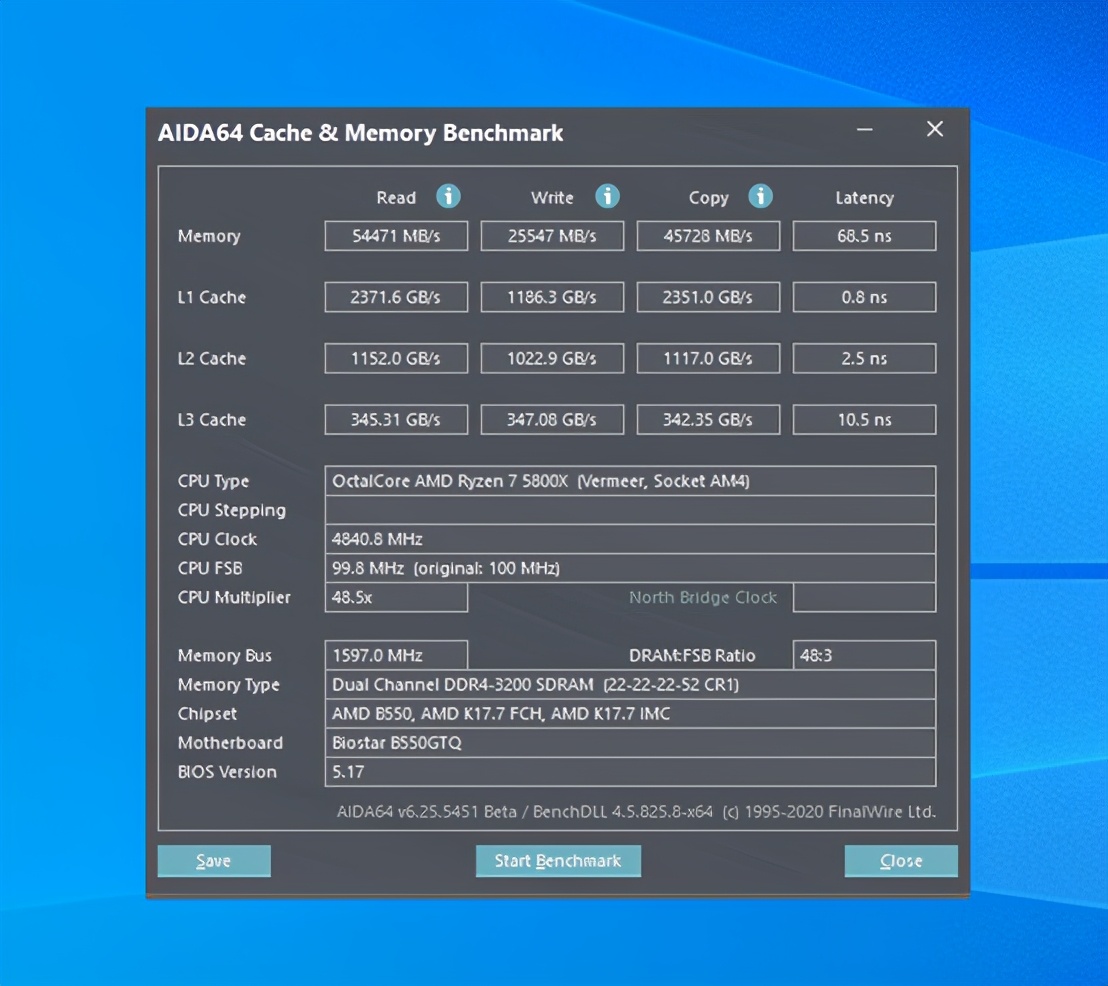Click the CPU Multiplier box
Viewport: 1108px width, 986px height.
[x=396, y=597]
